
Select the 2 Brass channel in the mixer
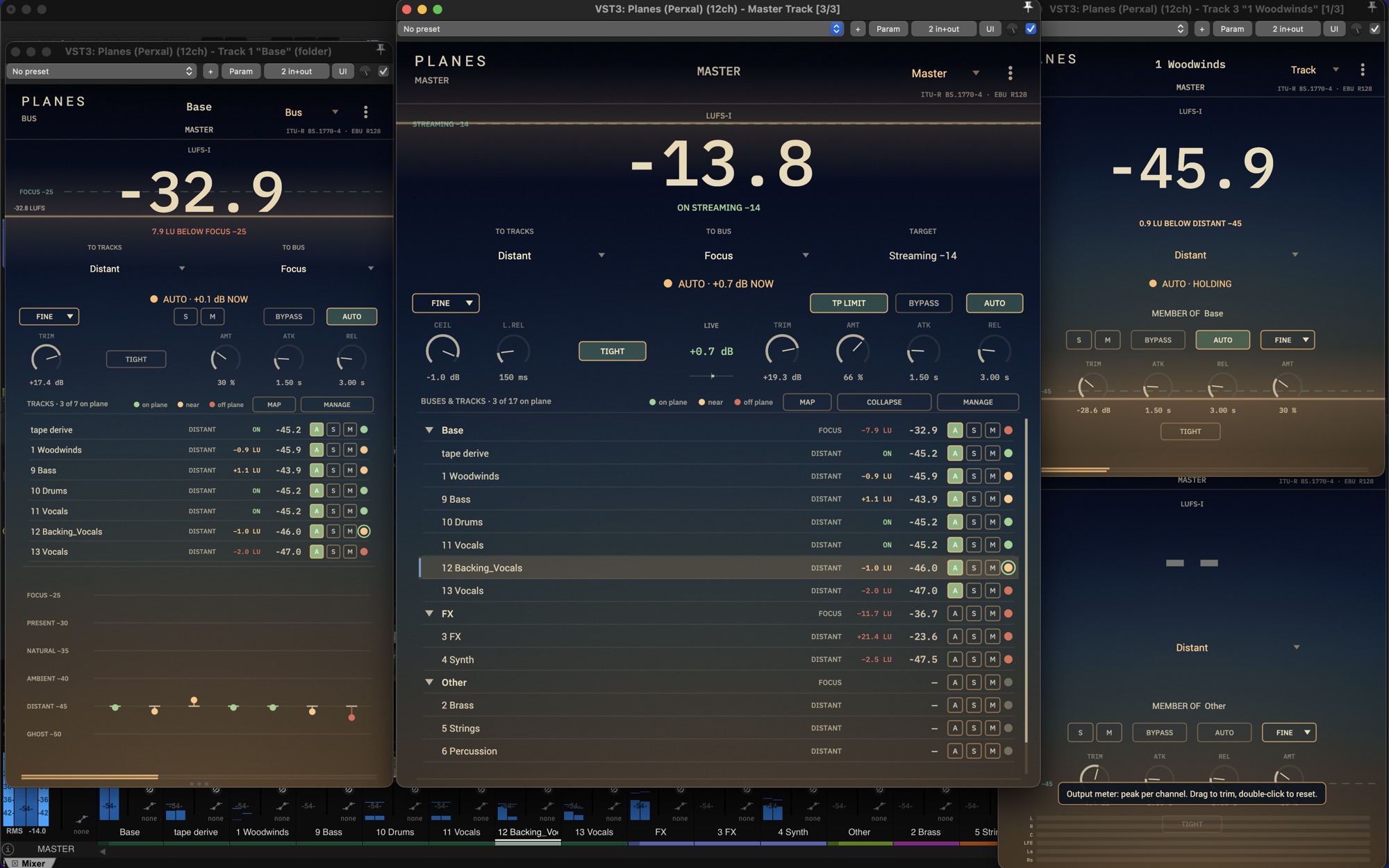(925, 832)
